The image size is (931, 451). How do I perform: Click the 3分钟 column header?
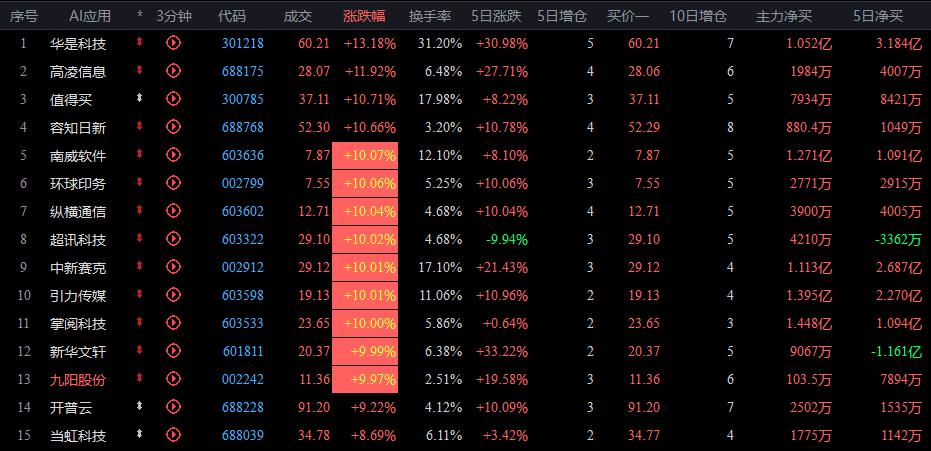(174, 16)
